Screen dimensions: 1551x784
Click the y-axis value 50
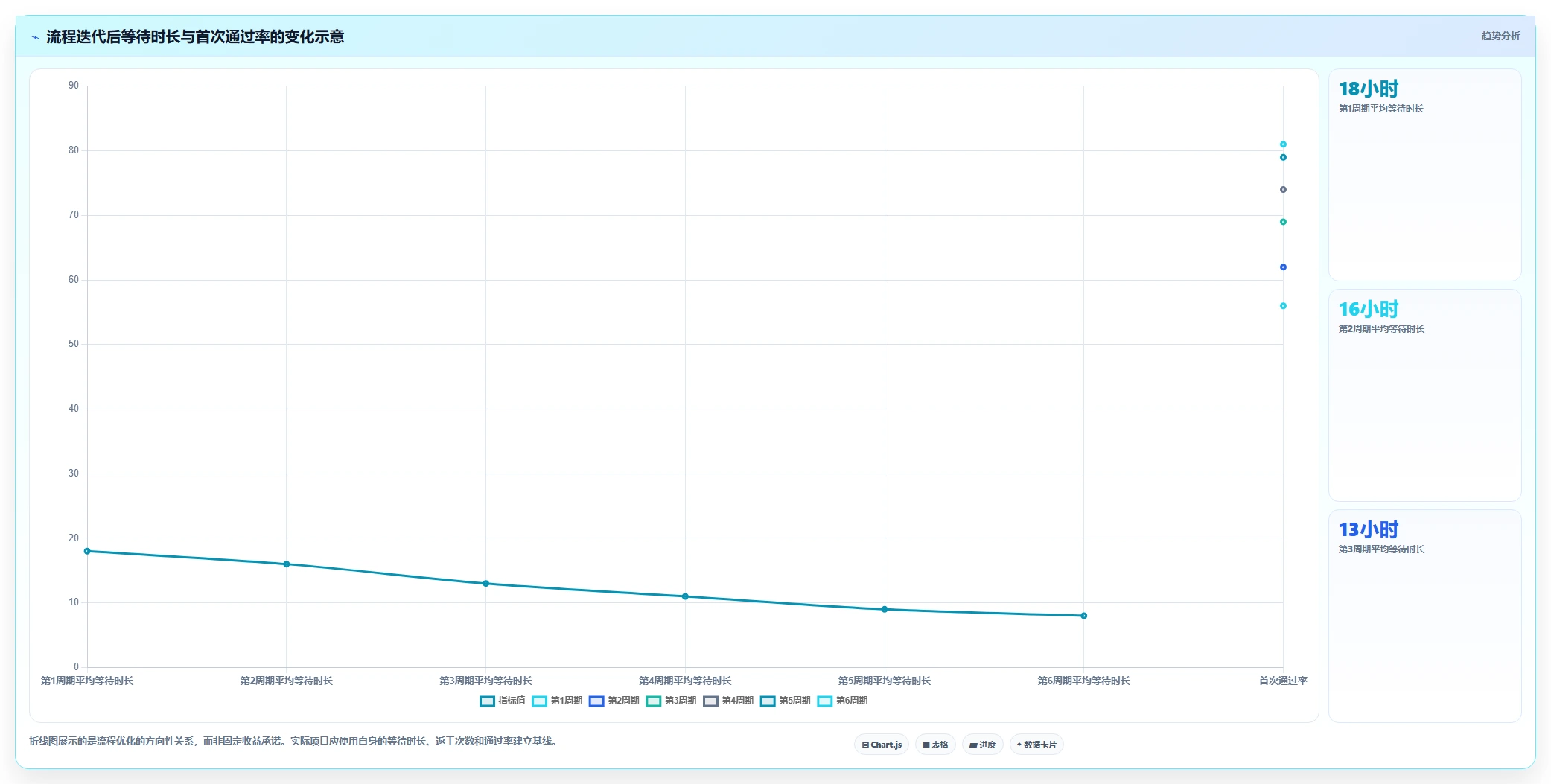(x=73, y=344)
